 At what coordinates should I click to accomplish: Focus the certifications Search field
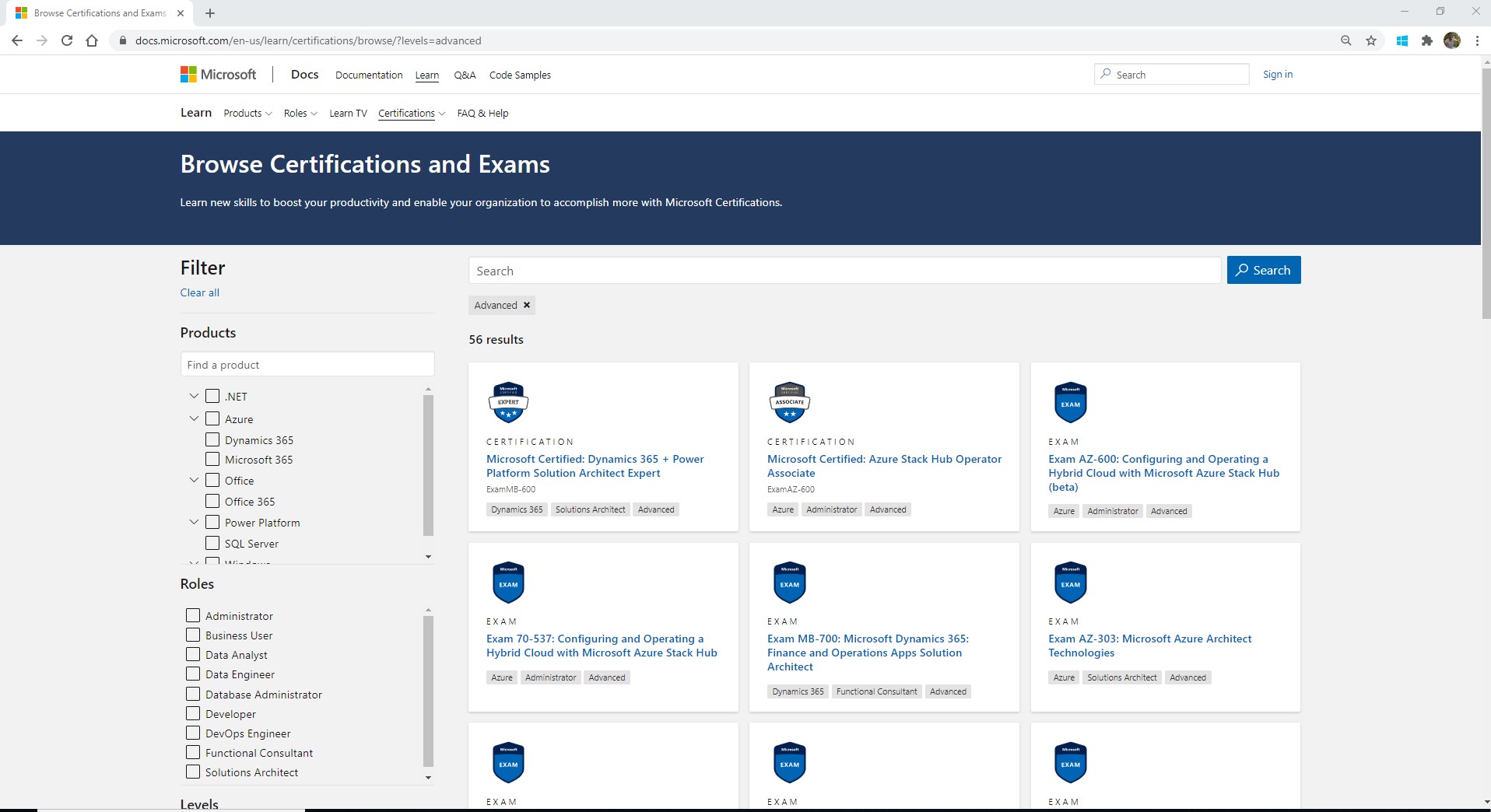(844, 271)
